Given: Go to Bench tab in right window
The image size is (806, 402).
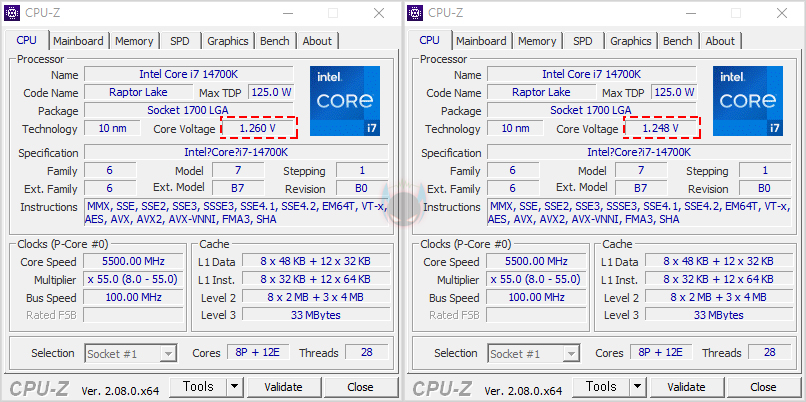Looking at the screenshot, I should pos(677,41).
